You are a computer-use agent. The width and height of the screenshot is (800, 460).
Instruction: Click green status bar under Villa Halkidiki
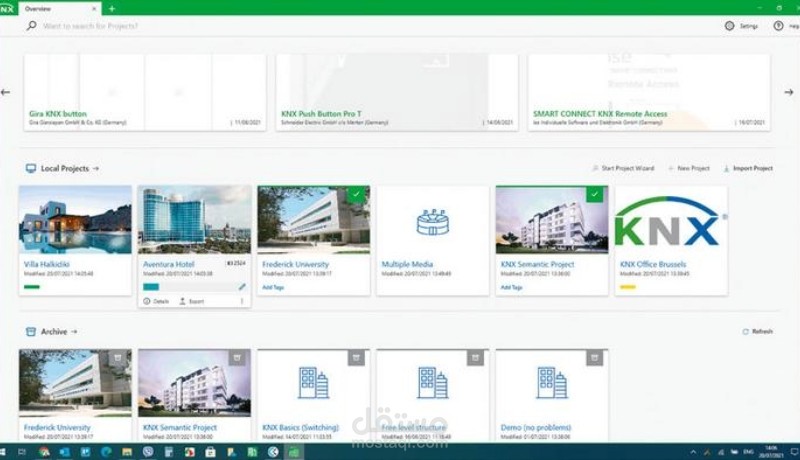tap(32, 287)
